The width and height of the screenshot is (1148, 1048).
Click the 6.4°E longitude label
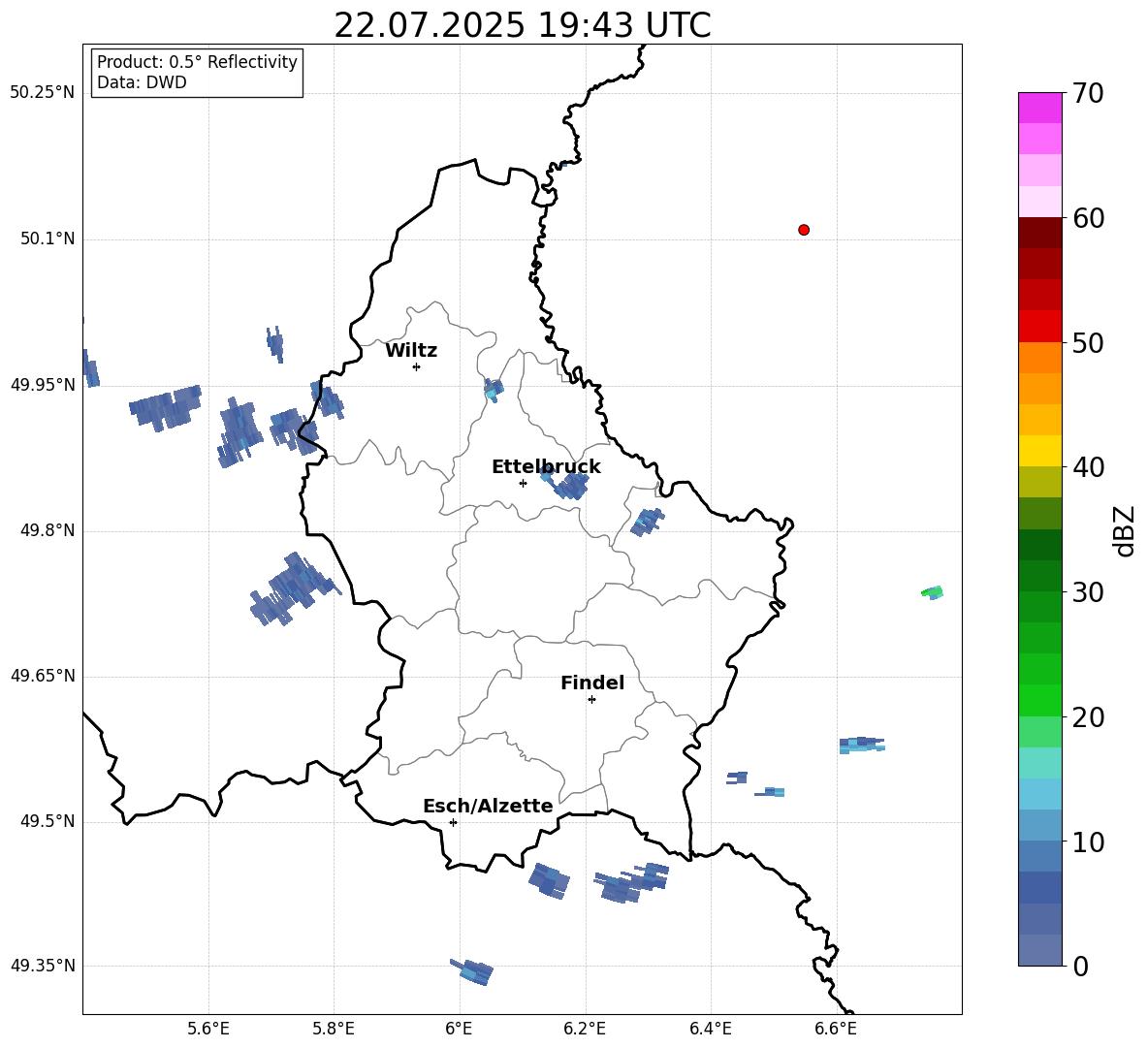pyautogui.click(x=710, y=1029)
